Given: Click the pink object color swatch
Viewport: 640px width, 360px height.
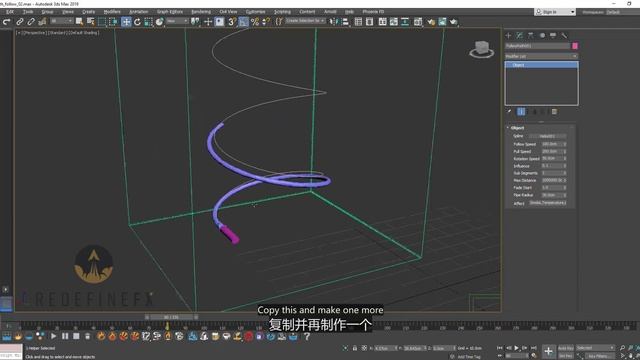Looking at the screenshot, I should pyautogui.click(x=575, y=46).
